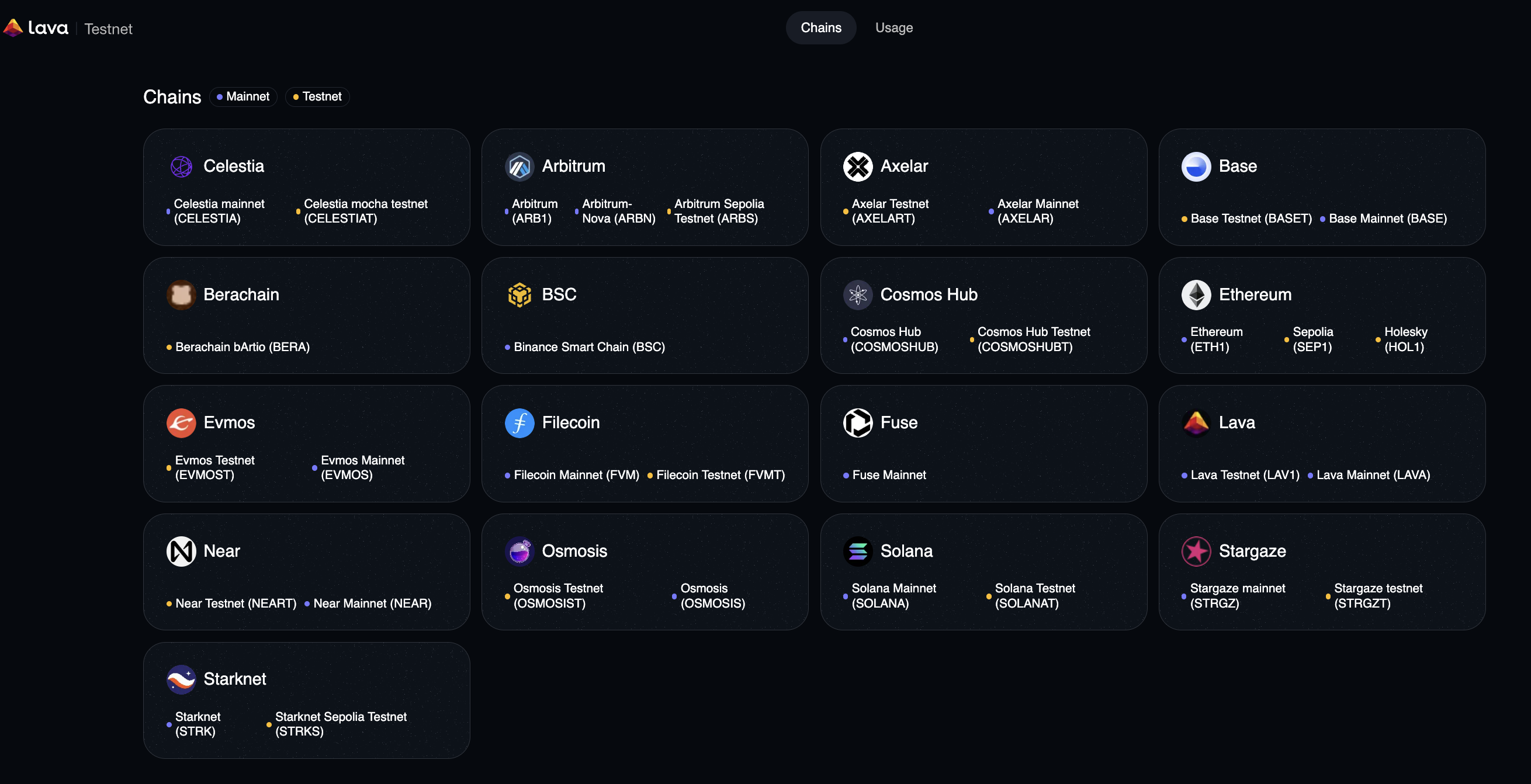Image resolution: width=1531 pixels, height=784 pixels.
Task: Open Celestia mainnet (CELESTIA)
Action: click(216, 211)
